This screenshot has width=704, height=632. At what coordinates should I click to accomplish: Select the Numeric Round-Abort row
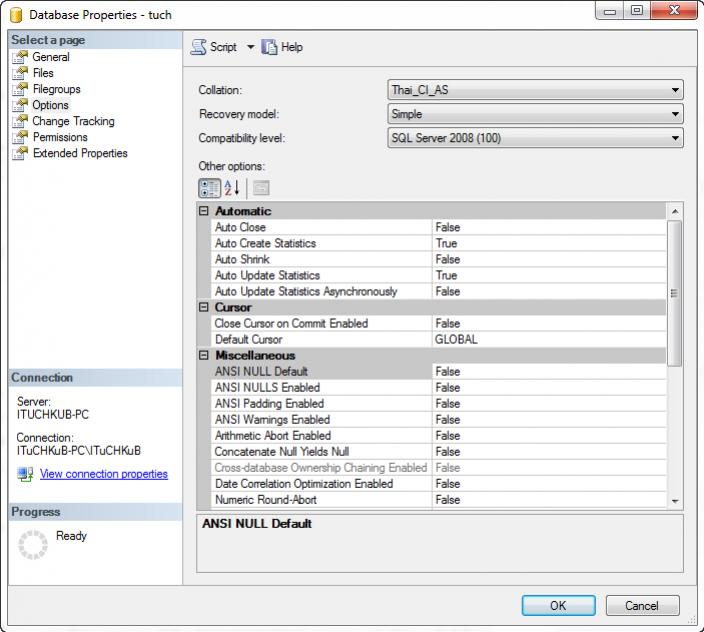(x=438, y=500)
